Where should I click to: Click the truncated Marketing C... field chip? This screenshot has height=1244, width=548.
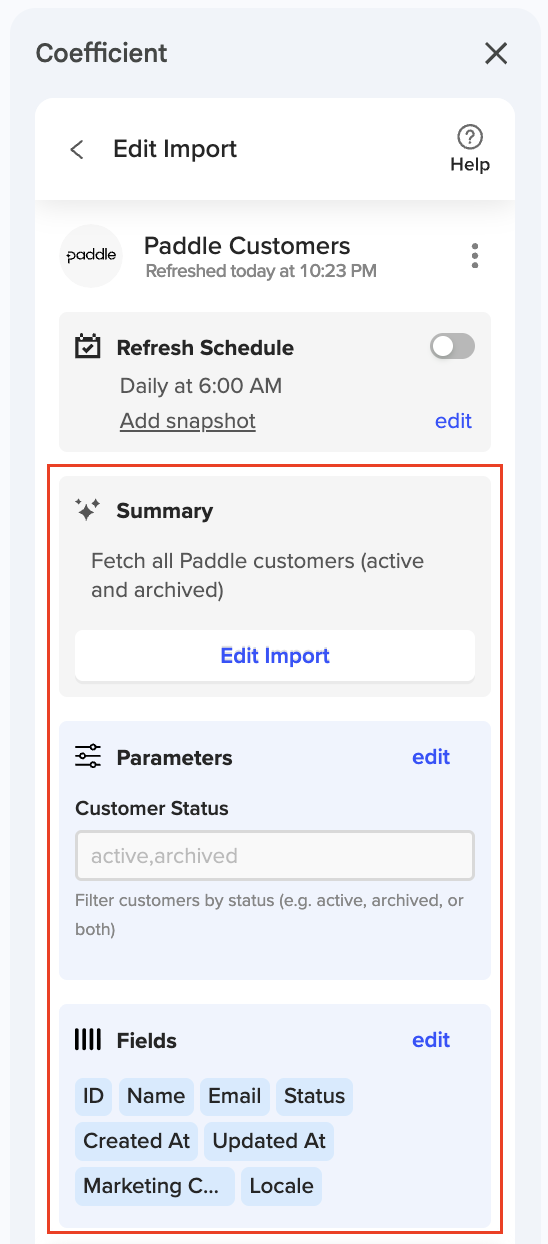tap(155, 1186)
